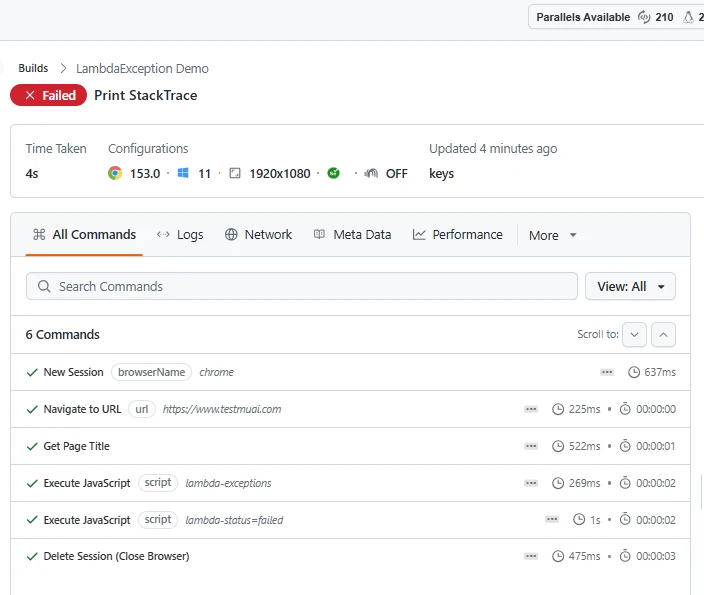704x595 pixels.
Task: Open ellipsis menu for lambda-status=failed row
Action: [552, 520]
